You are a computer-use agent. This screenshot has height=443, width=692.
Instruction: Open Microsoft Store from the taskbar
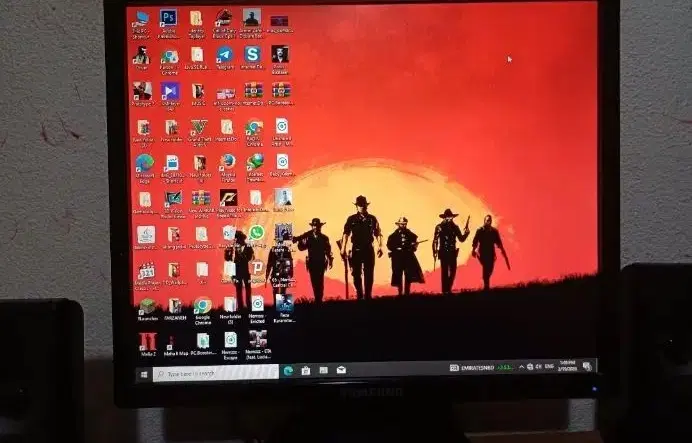coord(305,371)
